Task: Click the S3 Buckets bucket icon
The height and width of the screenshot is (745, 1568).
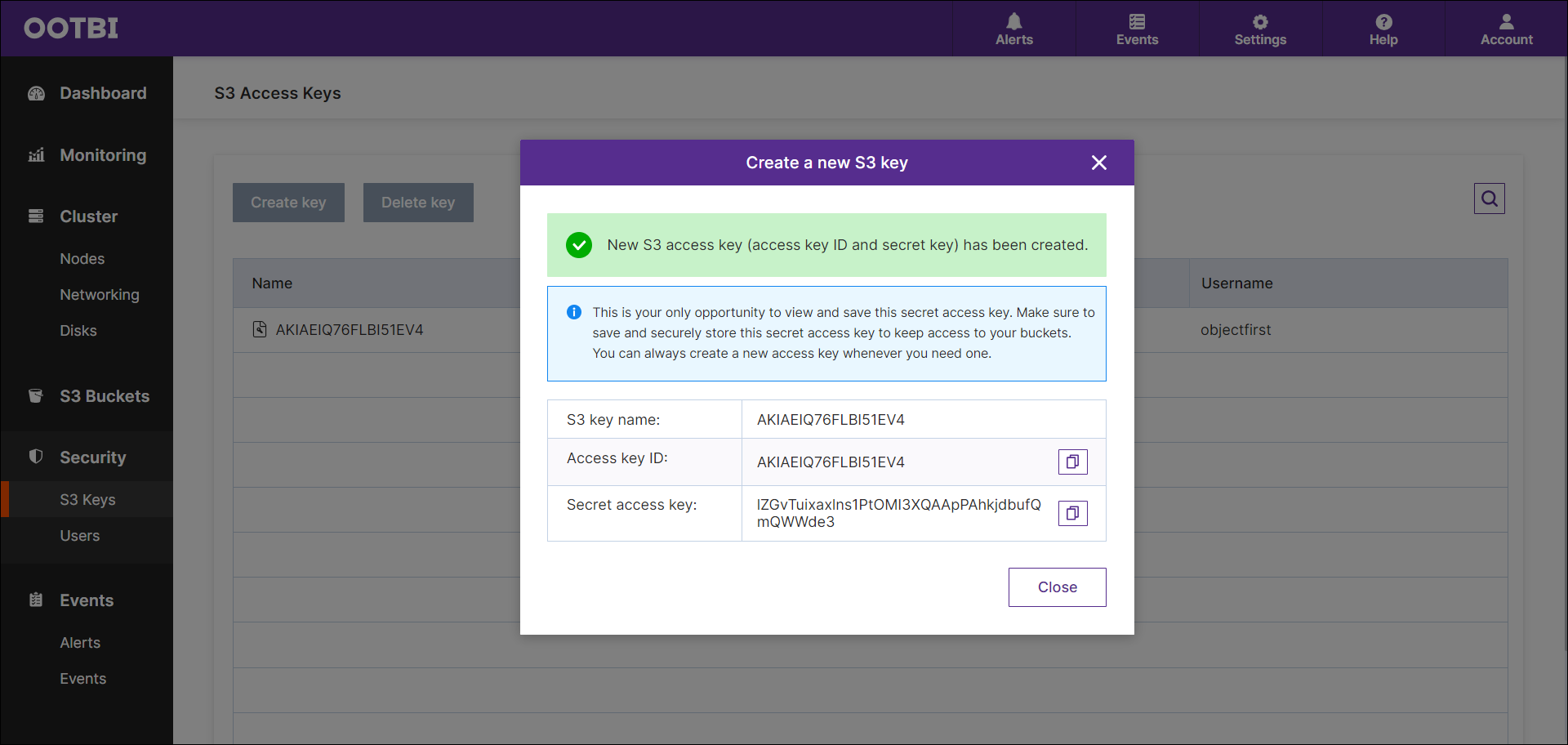Action: (36, 396)
